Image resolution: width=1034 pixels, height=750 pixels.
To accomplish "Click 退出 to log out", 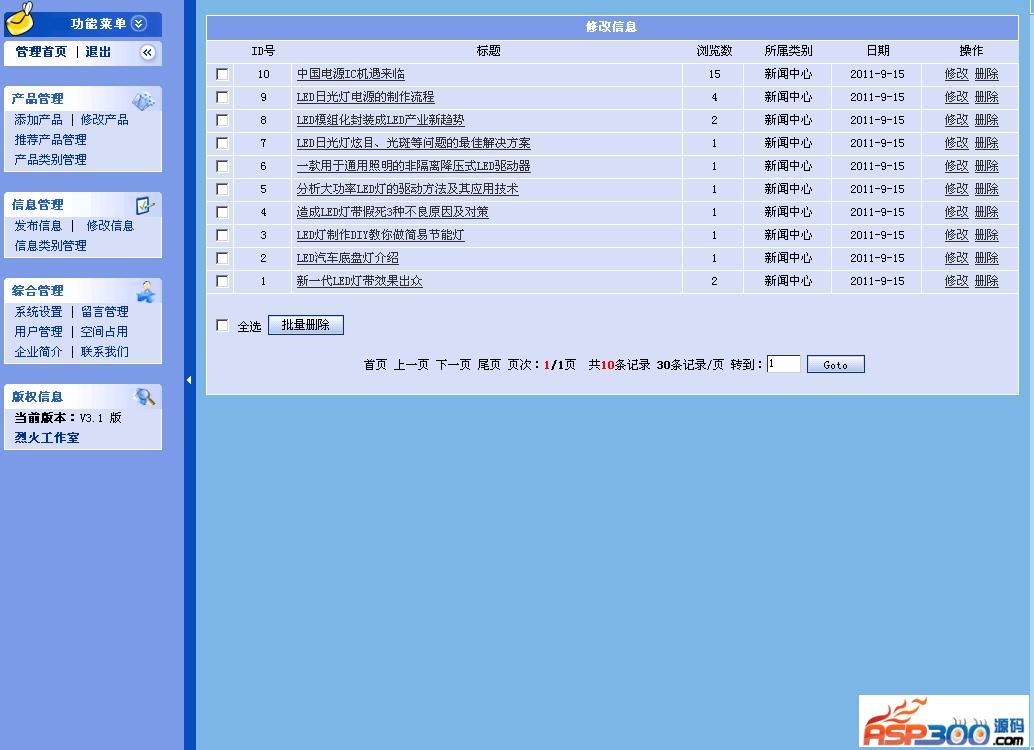I will [98, 52].
